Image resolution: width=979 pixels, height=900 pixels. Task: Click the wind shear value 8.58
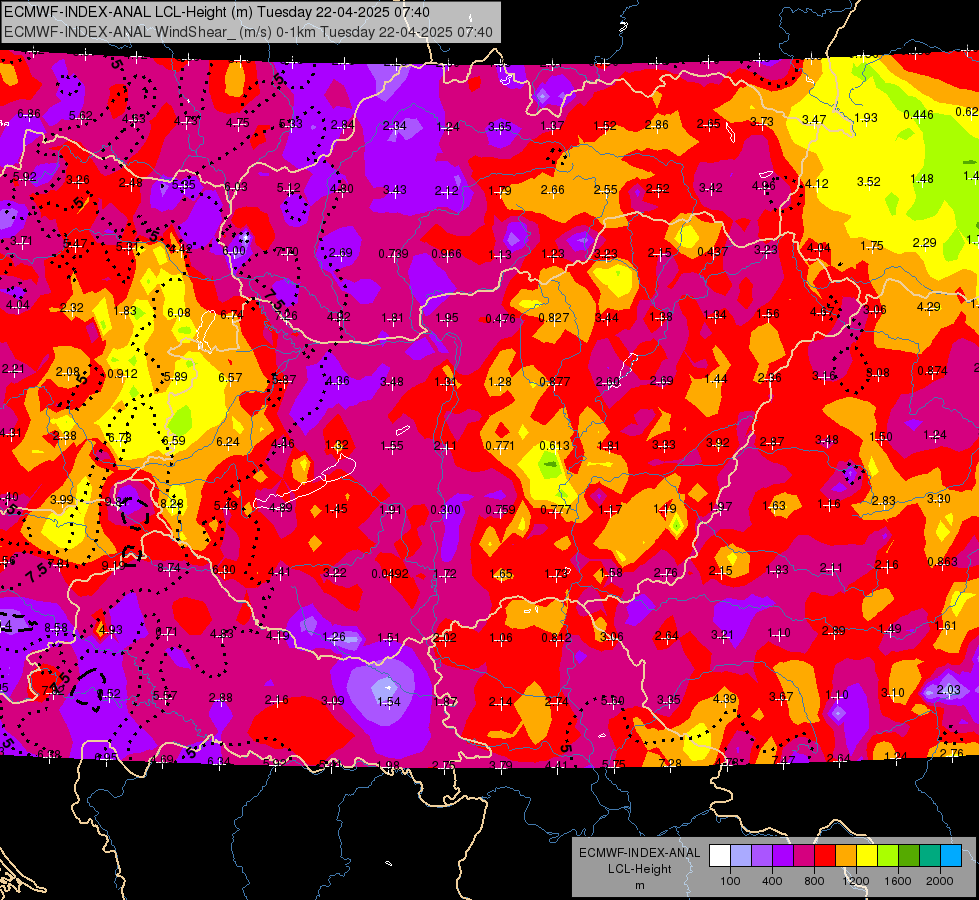[x=56, y=628]
